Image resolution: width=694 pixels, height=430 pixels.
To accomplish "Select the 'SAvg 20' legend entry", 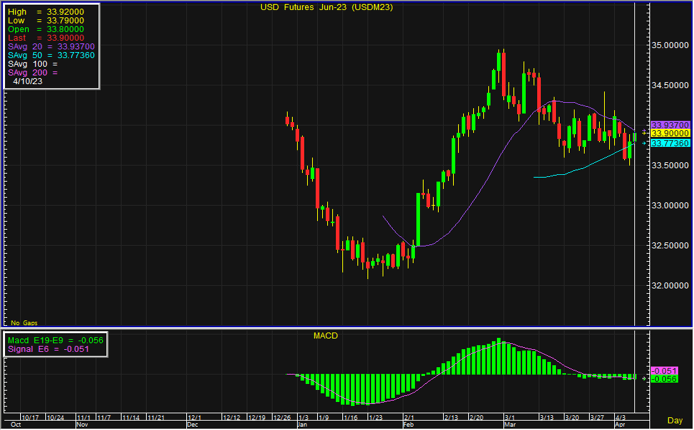I will 51,46.
